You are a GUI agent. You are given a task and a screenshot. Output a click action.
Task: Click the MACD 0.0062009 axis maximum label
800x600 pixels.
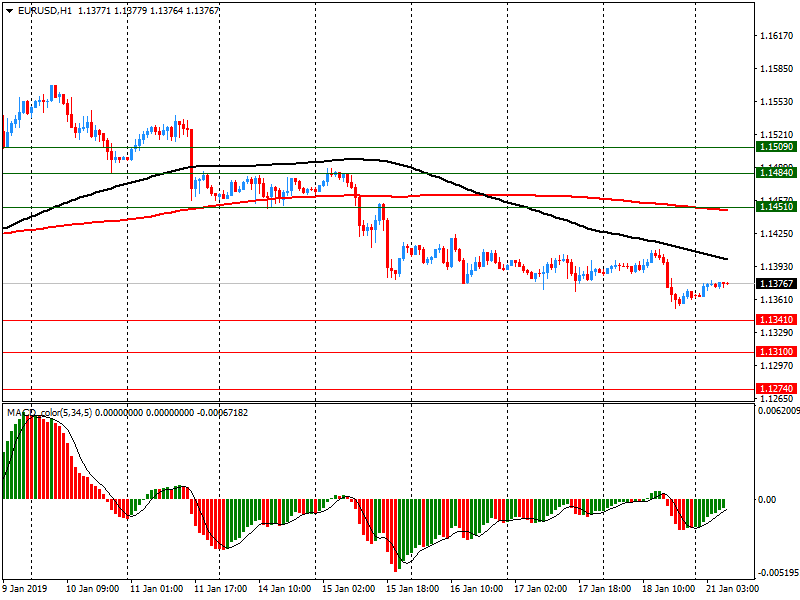point(779,411)
